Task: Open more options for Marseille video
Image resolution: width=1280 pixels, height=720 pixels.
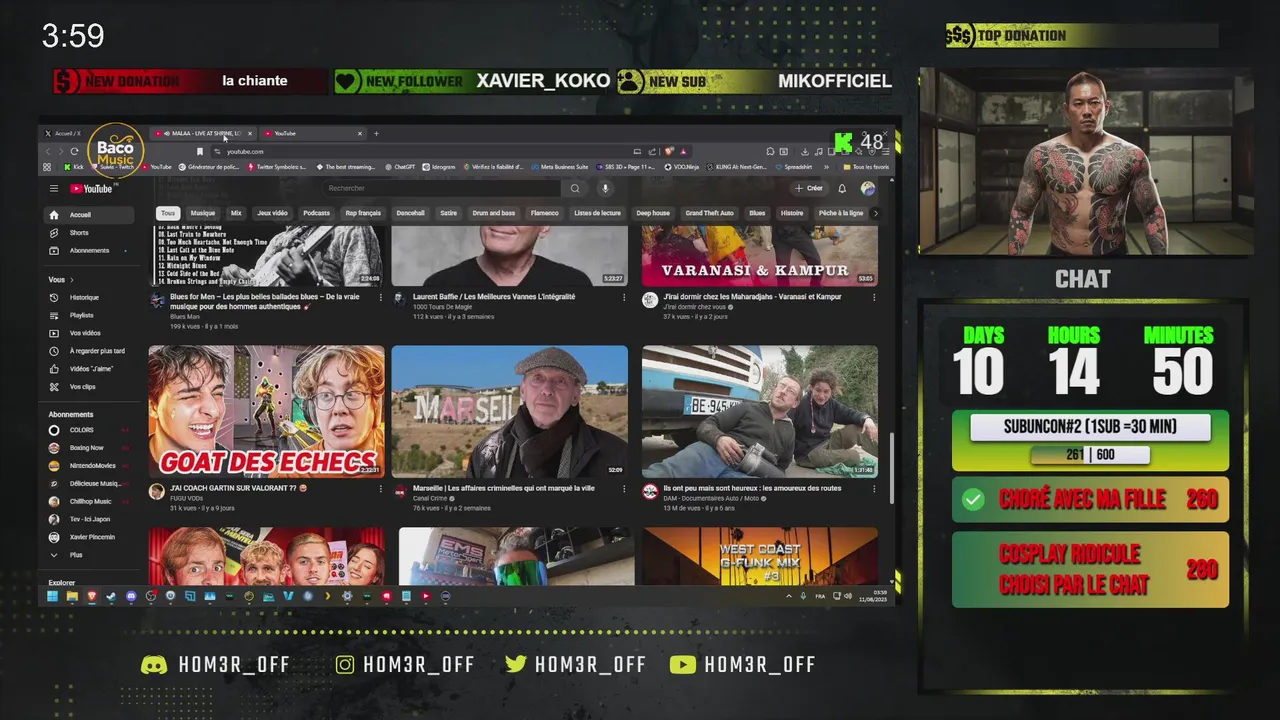Action: pyautogui.click(x=624, y=489)
